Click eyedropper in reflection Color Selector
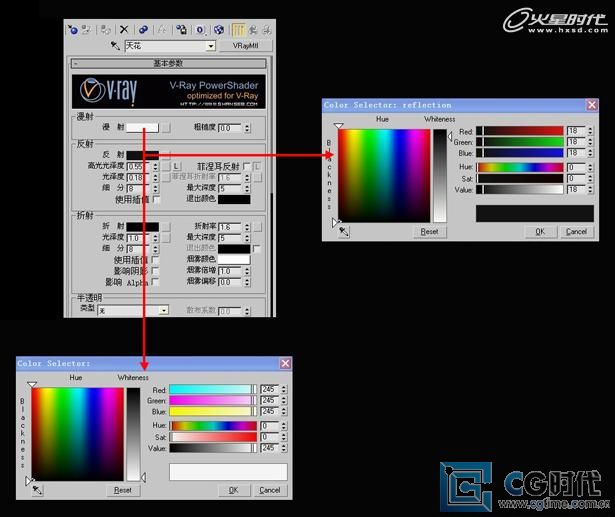The height and width of the screenshot is (517, 615). tap(344, 231)
